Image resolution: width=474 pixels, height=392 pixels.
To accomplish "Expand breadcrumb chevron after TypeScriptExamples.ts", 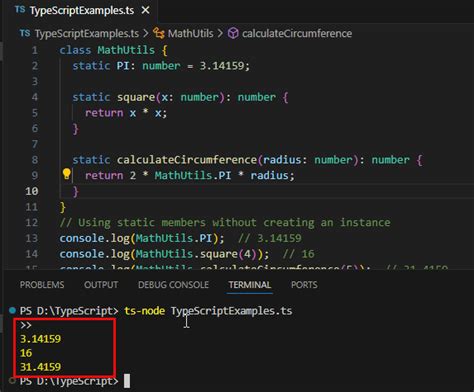I will click(146, 33).
